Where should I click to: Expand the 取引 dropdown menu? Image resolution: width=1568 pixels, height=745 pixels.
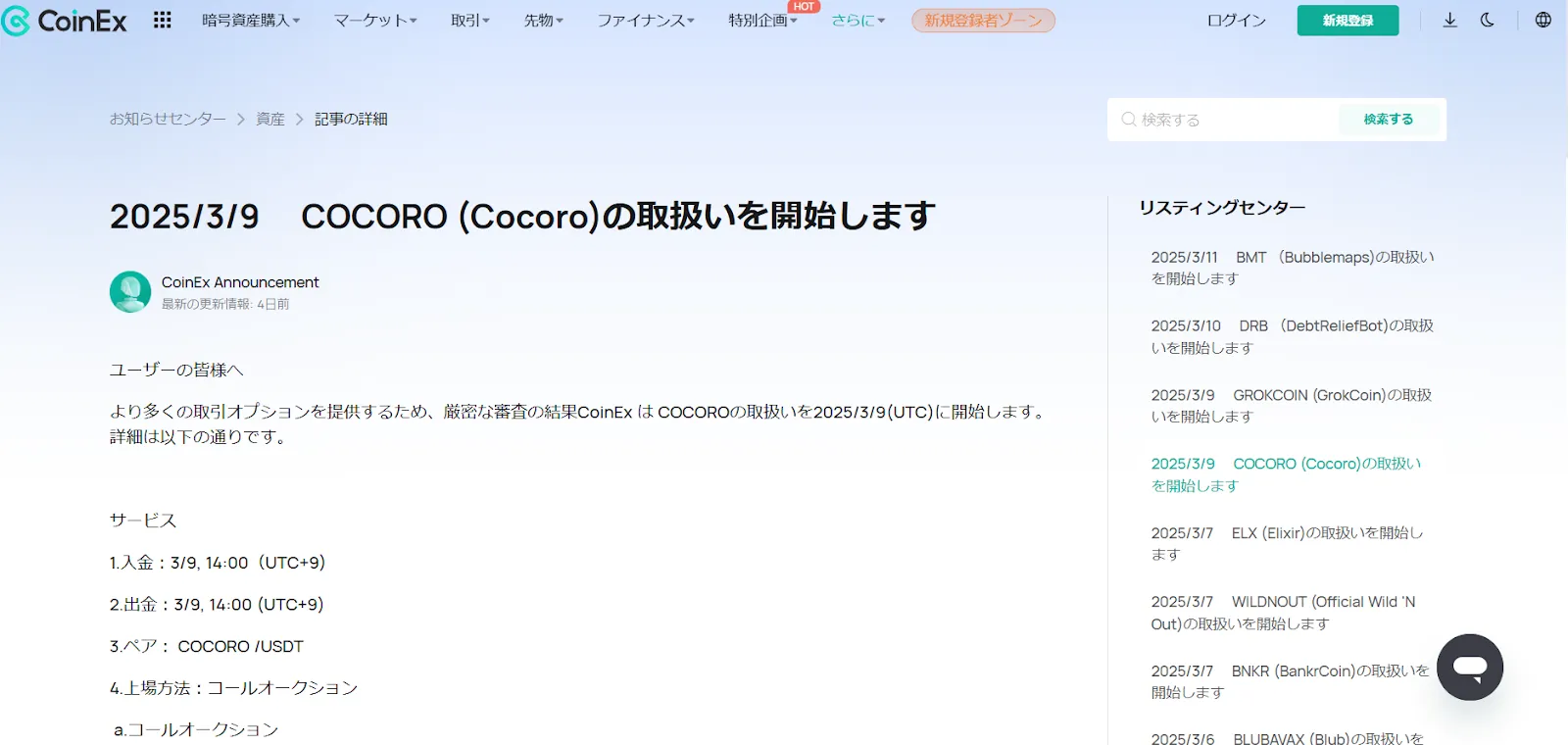tap(470, 21)
